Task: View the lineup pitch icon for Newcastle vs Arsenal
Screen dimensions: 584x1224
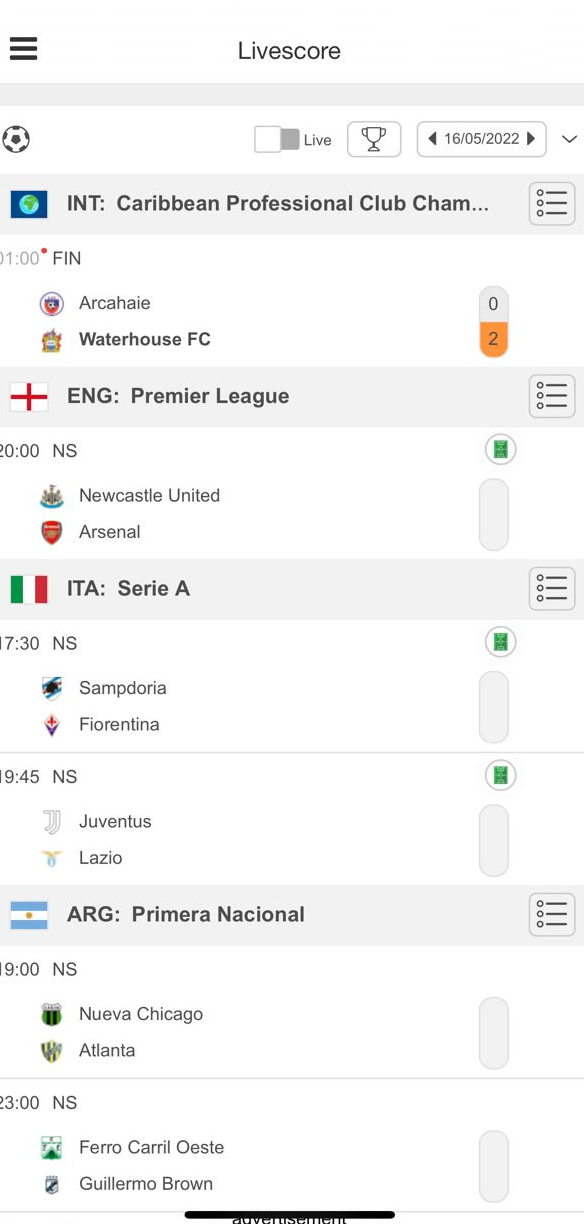Action: [501, 450]
